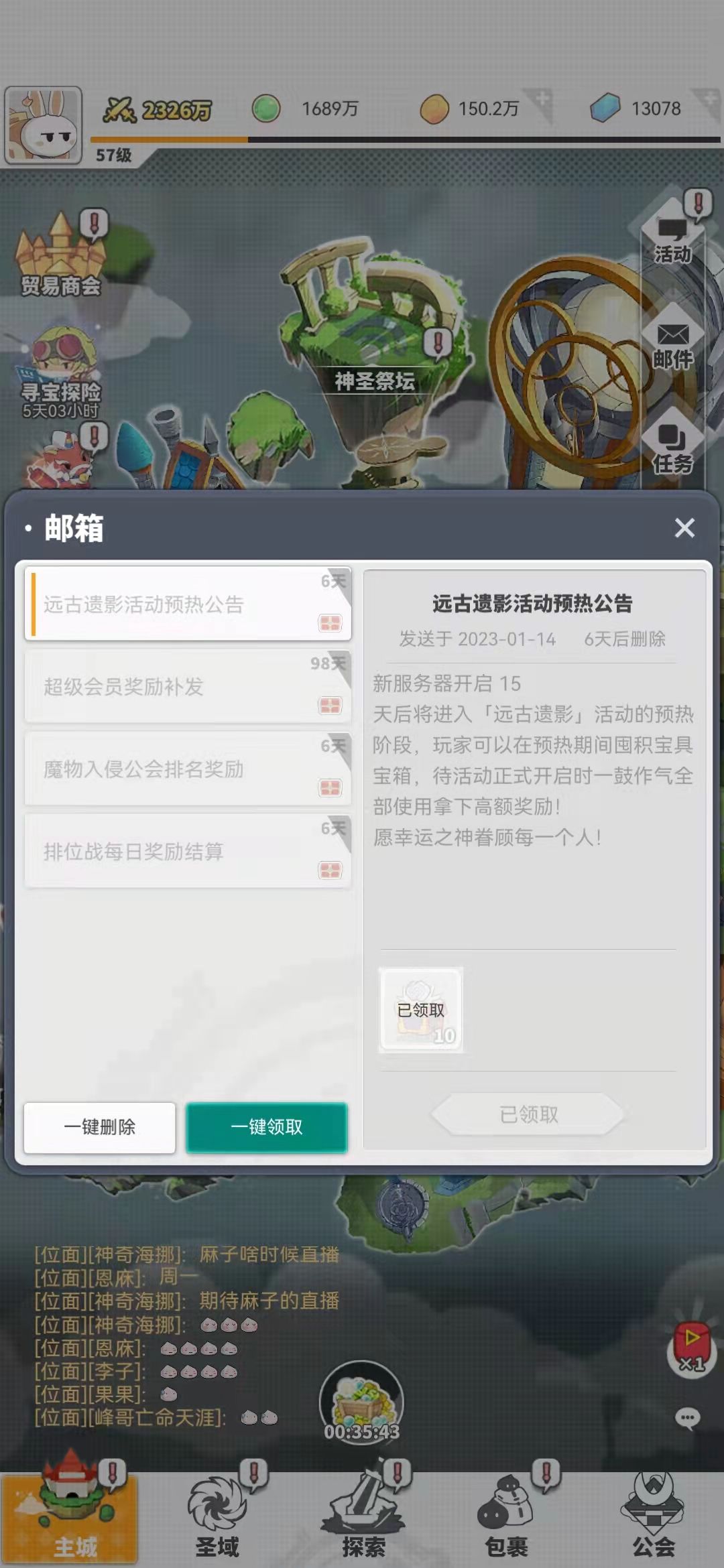Open the 邮件 mail envelope icon
The width and height of the screenshot is (724, 1568).
click(672, 345)
